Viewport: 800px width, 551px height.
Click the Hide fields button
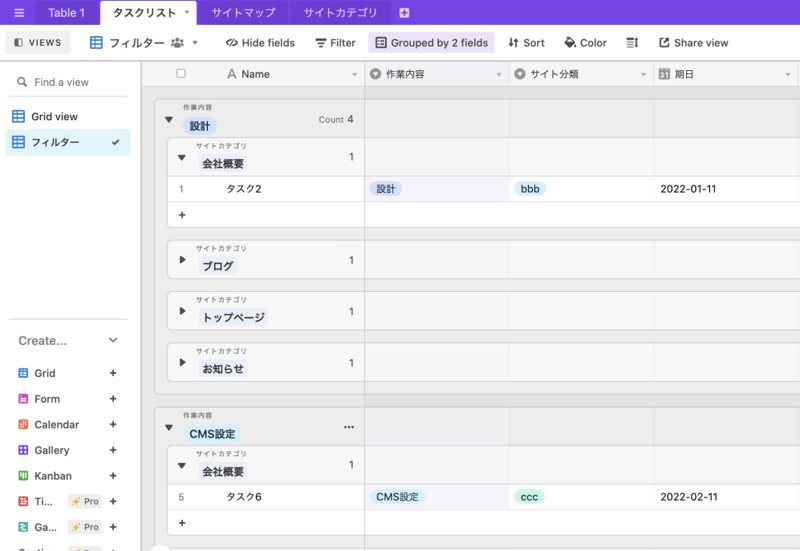[260, 43]
